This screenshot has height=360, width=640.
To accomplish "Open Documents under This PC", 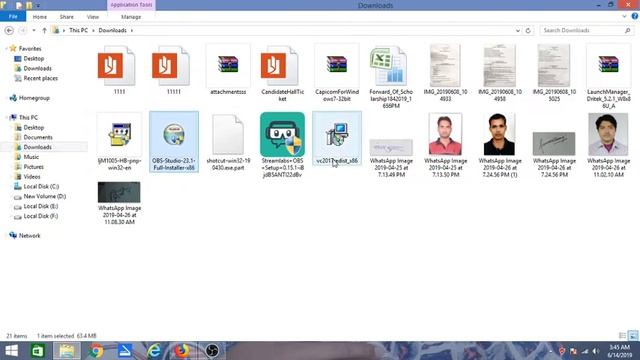I will click(38, 137).
